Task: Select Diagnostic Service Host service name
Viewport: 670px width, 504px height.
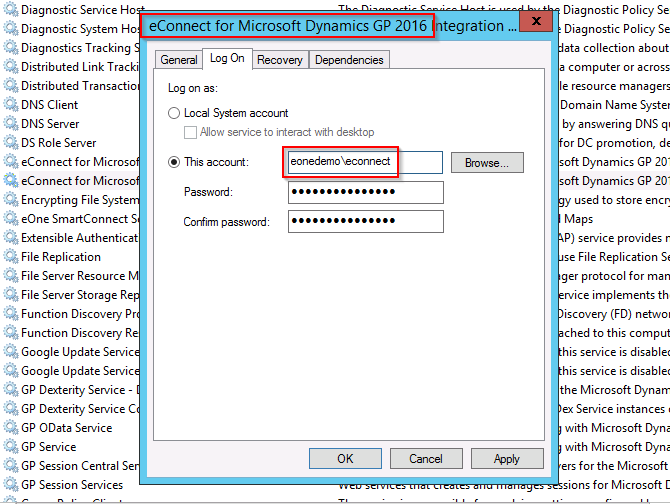Action: click(x=83, y=10)
